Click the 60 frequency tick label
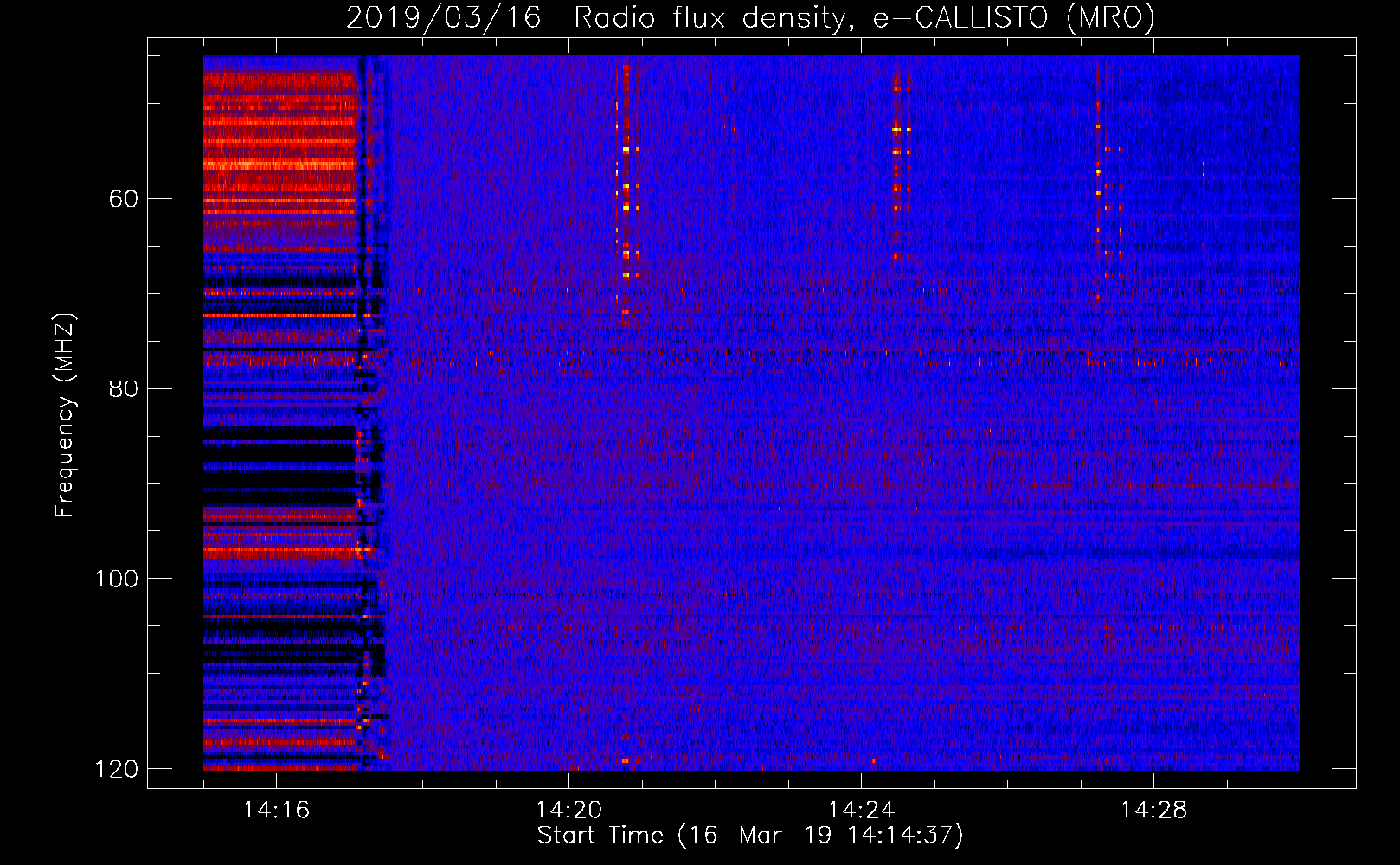Image resolution: width=1400 pixels, height=865 pixels. click(x=124, y=199)
